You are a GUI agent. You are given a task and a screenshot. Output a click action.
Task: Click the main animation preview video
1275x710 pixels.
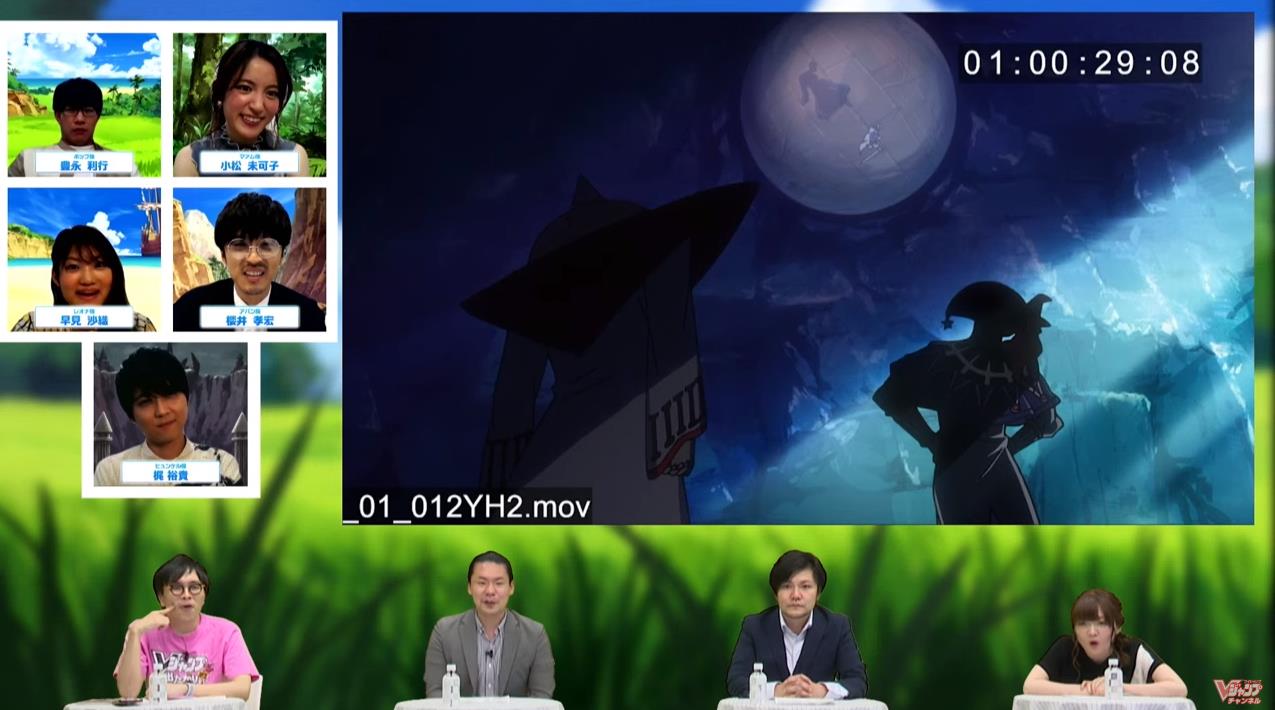798,268
